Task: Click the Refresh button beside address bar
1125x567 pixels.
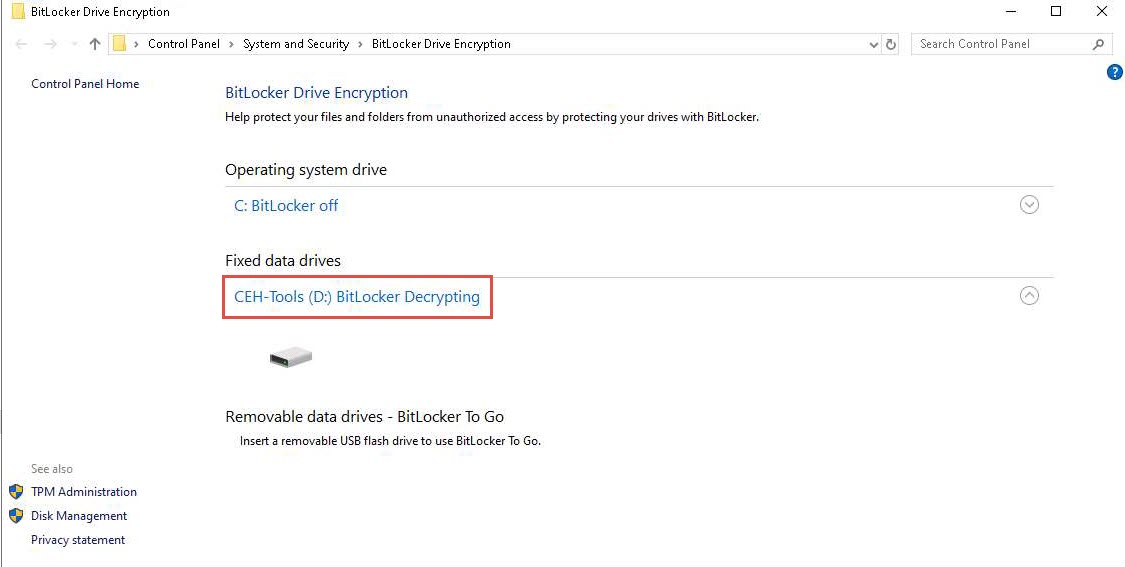Action: pyautogui.click(x=892, y=44)
